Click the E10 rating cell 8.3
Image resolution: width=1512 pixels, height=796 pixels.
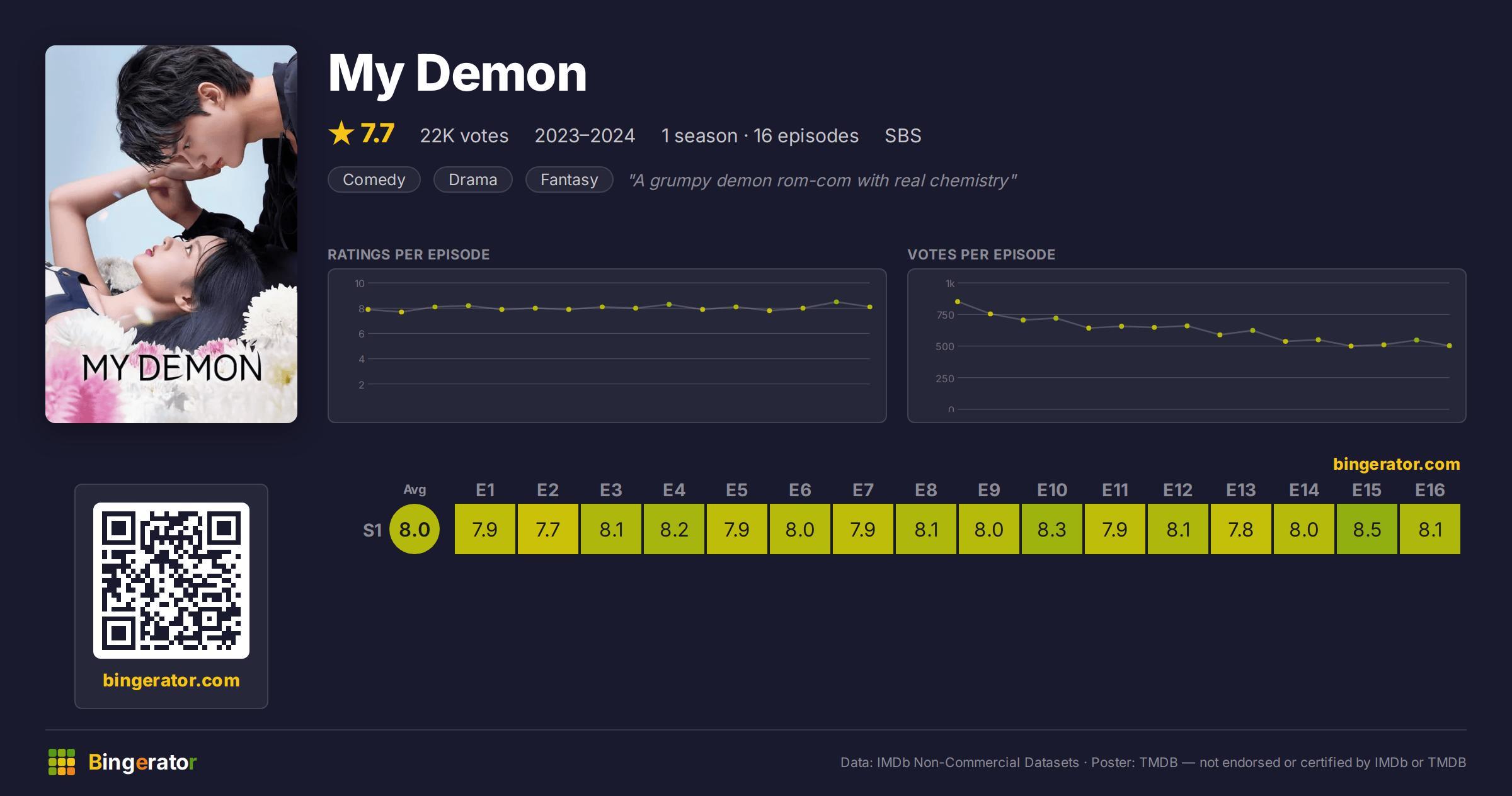click(1052, 529)
